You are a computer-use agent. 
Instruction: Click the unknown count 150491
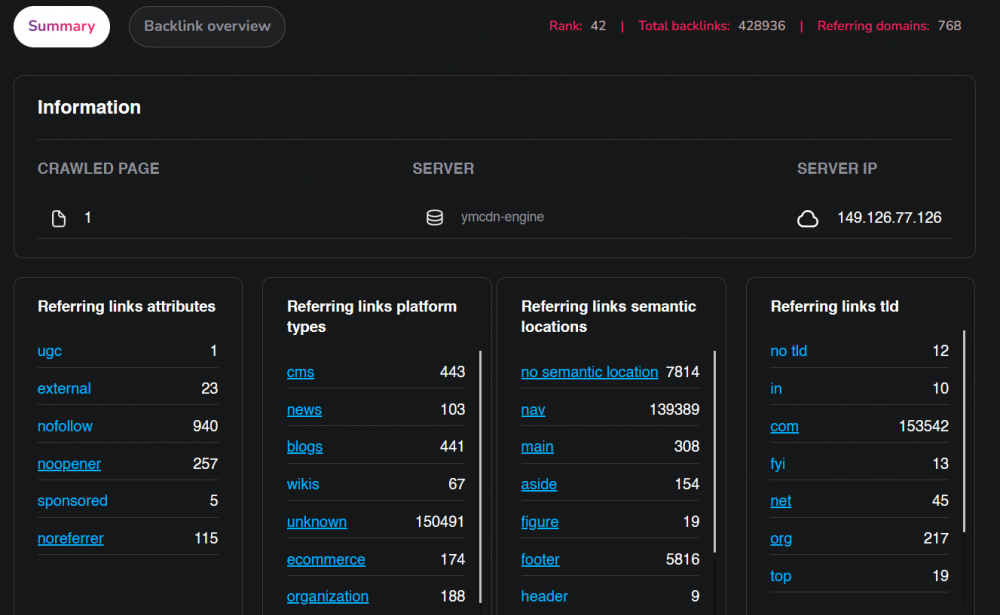[439, 522]
